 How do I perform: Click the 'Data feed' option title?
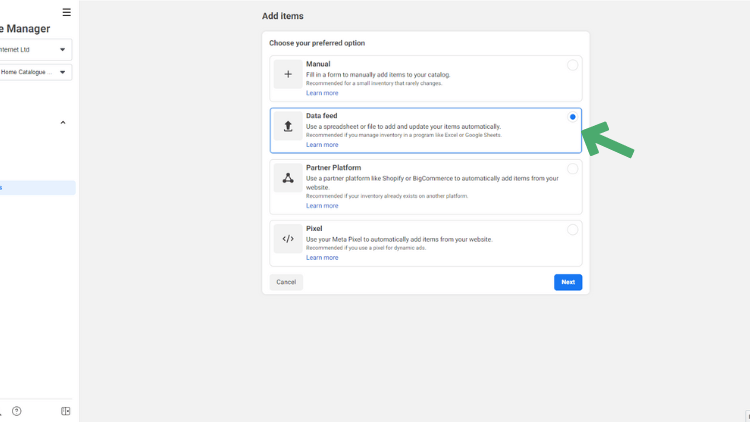[321, 116]
